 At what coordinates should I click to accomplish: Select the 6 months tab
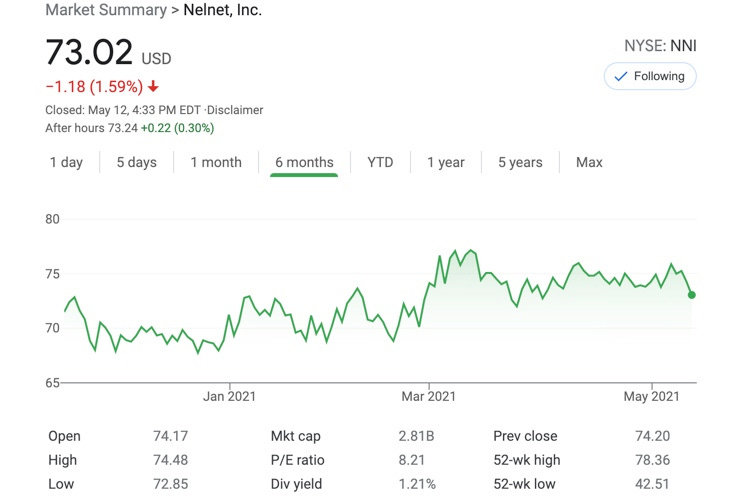(304, 163)
